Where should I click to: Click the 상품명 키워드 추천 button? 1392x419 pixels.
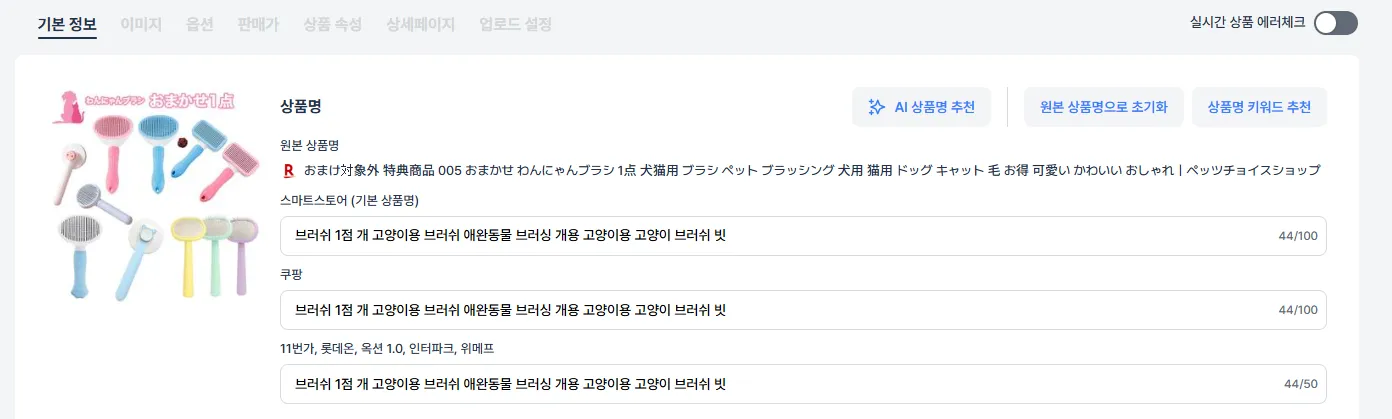1259,107
